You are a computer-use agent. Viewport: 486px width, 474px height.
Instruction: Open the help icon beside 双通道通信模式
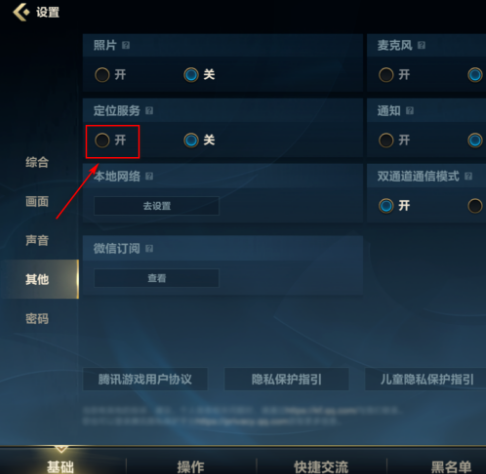click(x=468, y=176)
